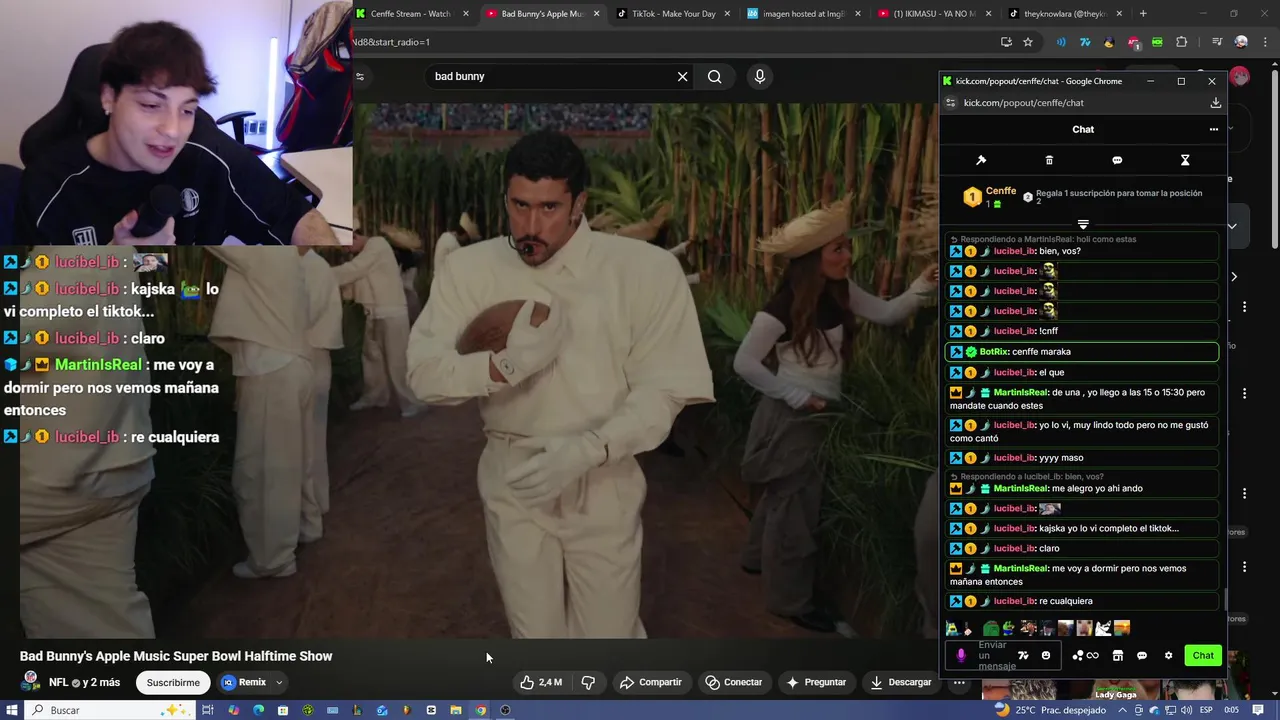Viewport: 1280px width, 720px height.
Task: Open weather widget '25°C Prac. despejado'
Action: click(x=1050, y=710)
